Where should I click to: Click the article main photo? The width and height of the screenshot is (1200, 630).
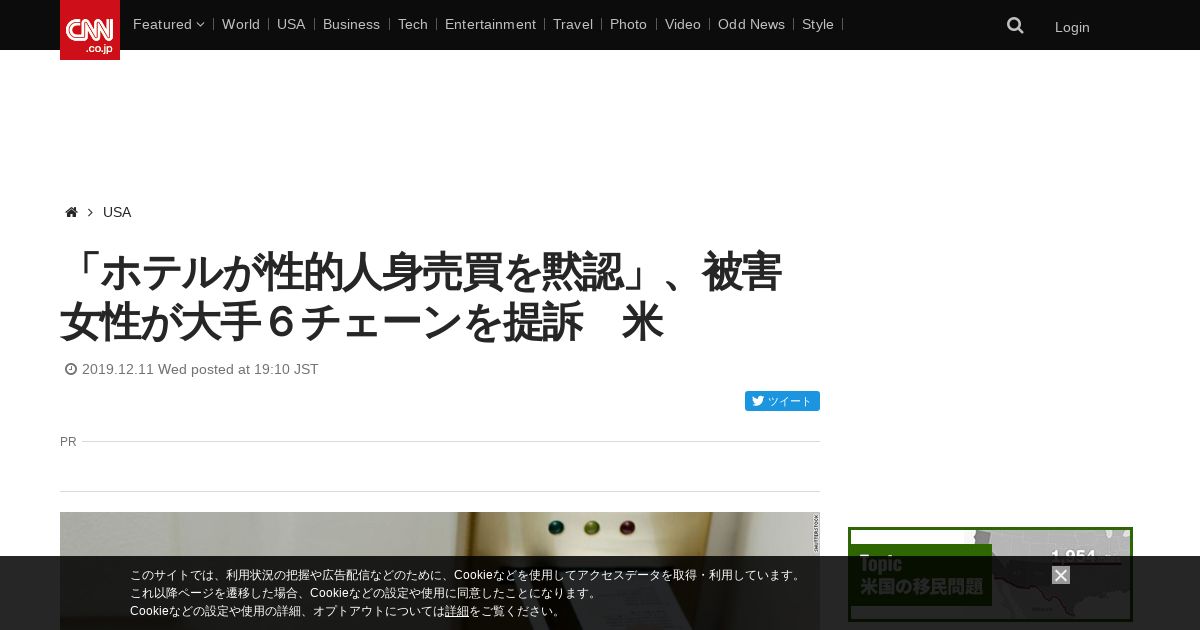point(440,571)
